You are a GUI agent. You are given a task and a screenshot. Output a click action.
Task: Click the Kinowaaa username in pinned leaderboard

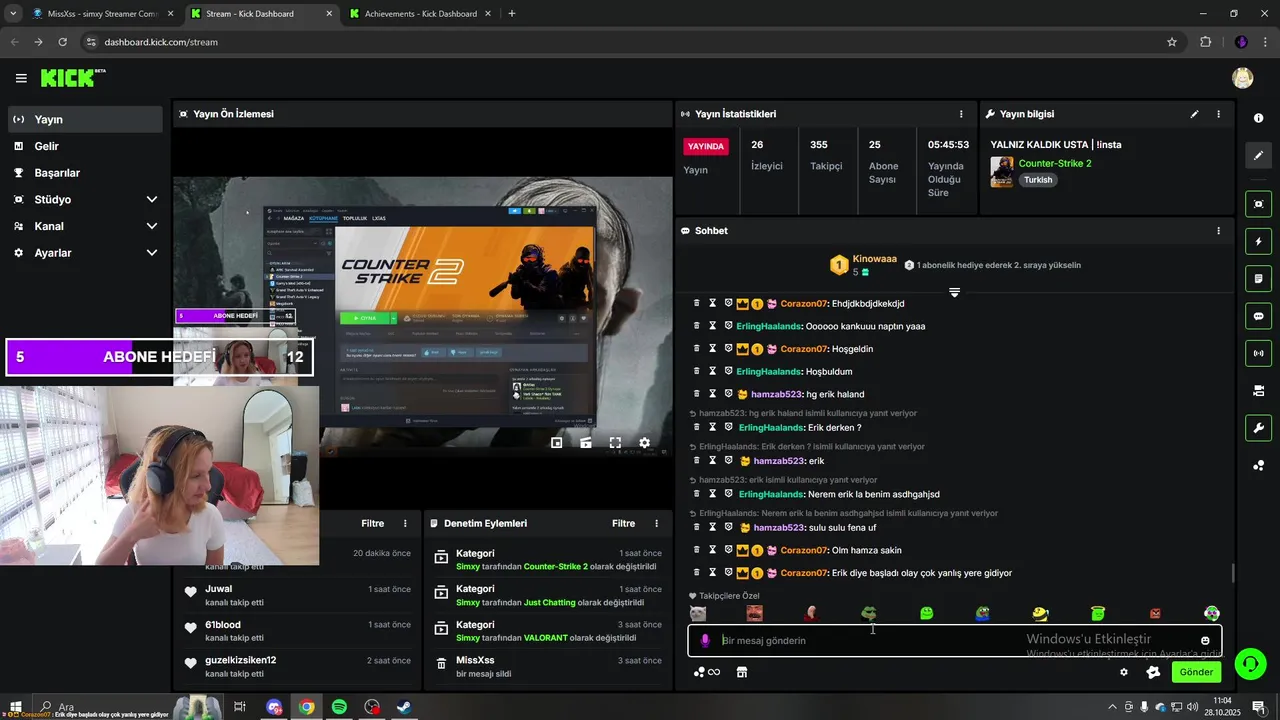tap(875, 258)
